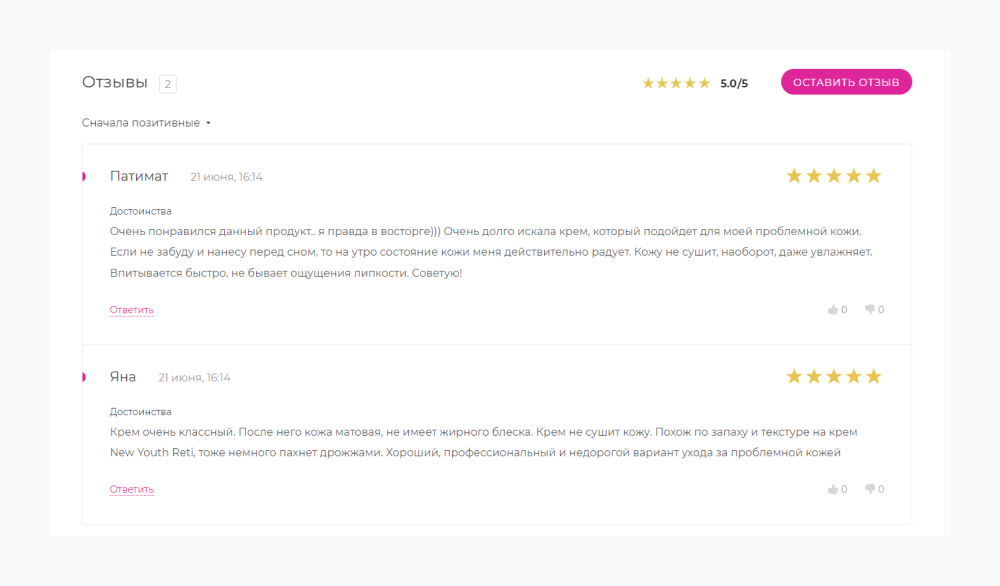Dislike Патимат's review with thumbs down
This screenshot has height=586, width=1000.
coord(870,310)
